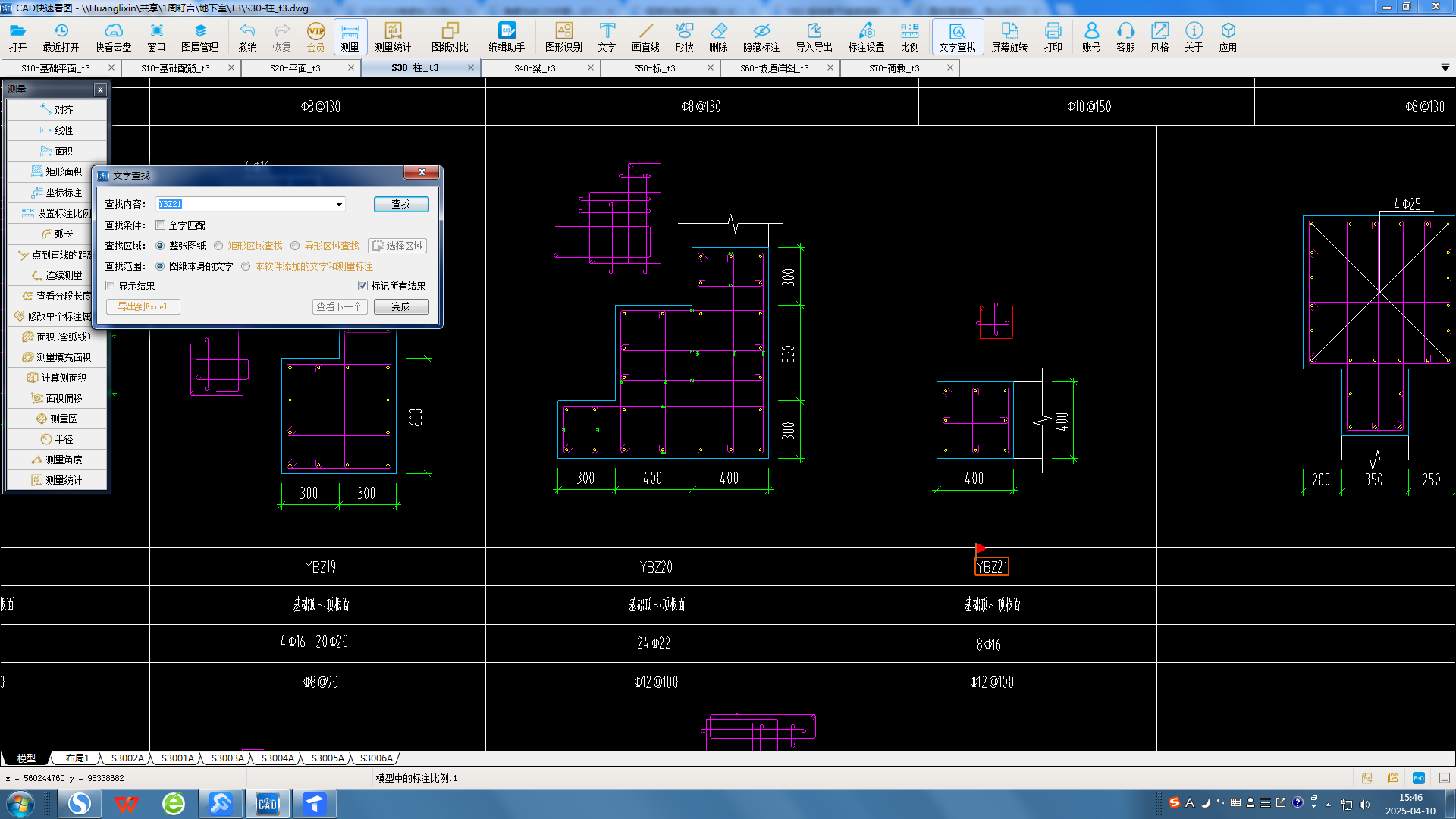The image size is (1456, 819).
Task: Click the 文字查找 text search icon
Action: 957,36
